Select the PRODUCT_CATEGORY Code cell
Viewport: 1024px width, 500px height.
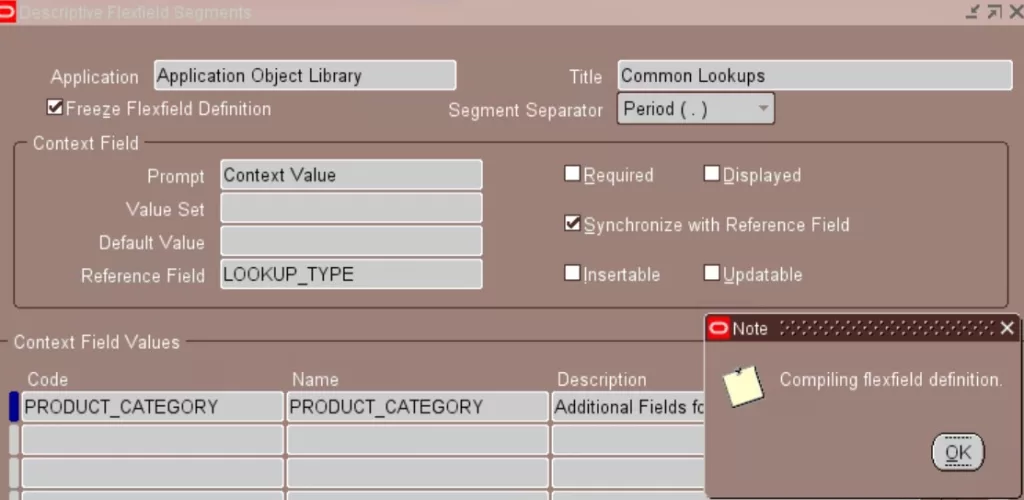coord(152,407)
